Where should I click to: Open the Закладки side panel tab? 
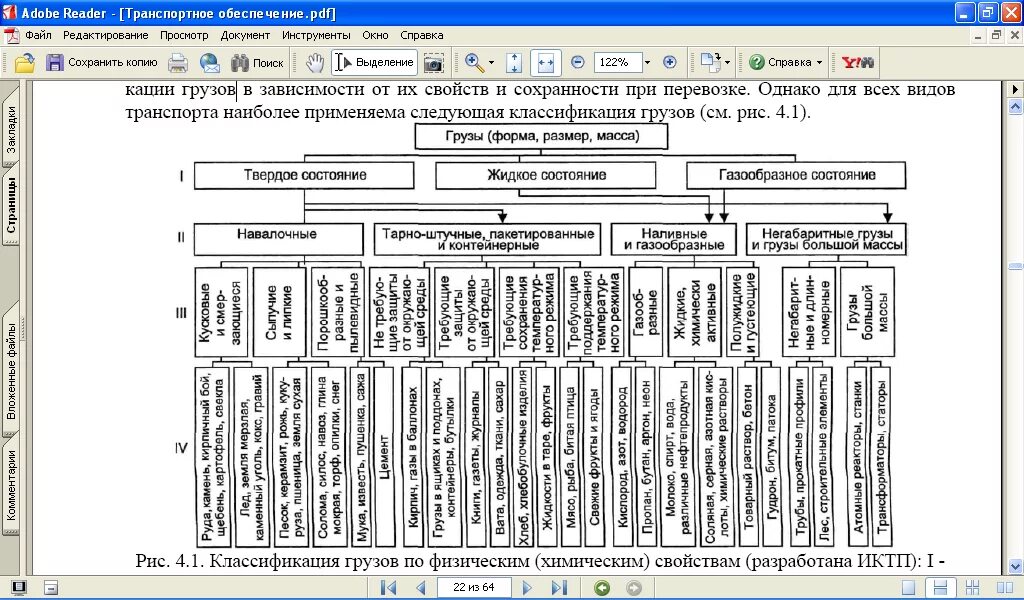point(11,129)
